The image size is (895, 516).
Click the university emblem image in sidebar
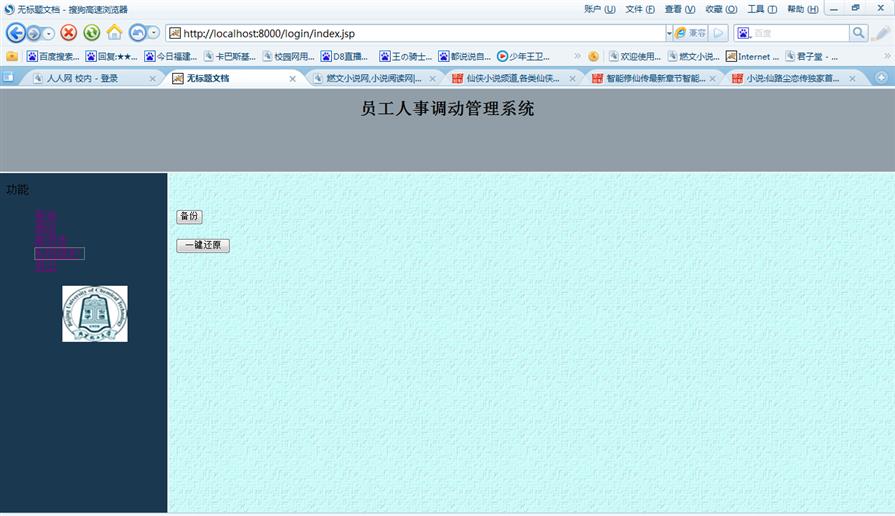pyautogui.click(x=95, y=314)
